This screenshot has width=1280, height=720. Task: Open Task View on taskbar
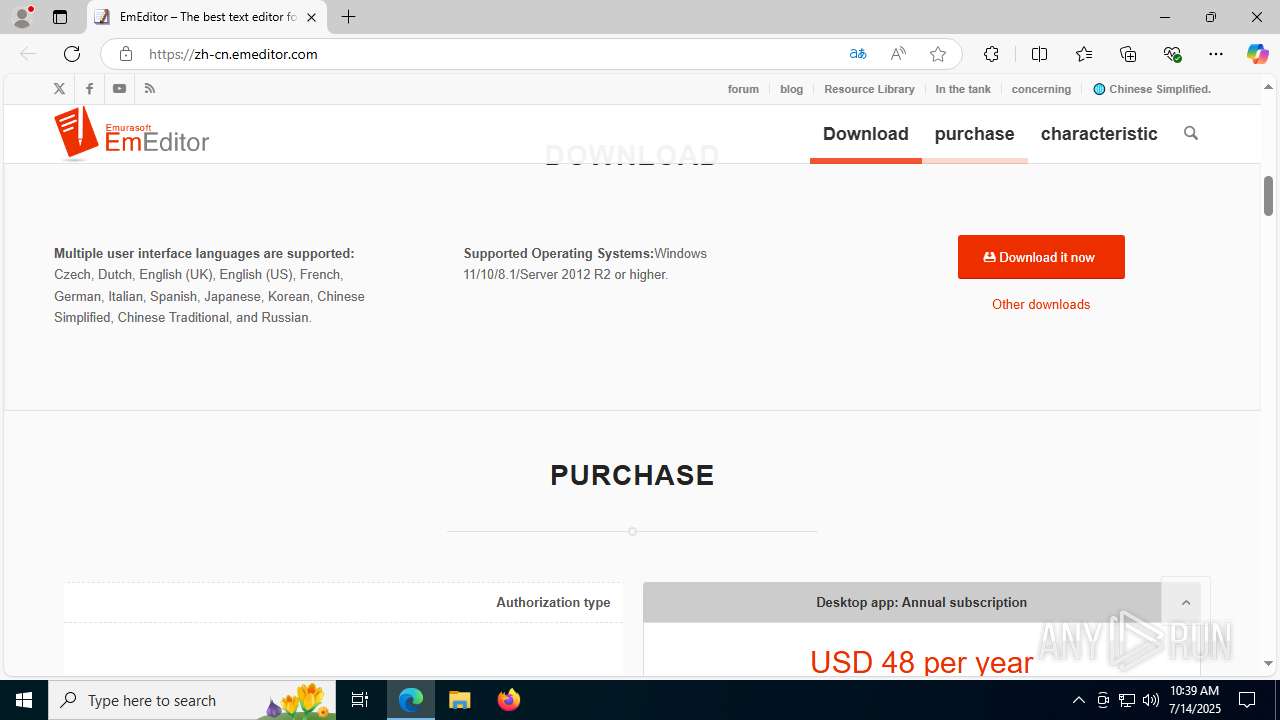pyautogui.click(x=360, y=700)
